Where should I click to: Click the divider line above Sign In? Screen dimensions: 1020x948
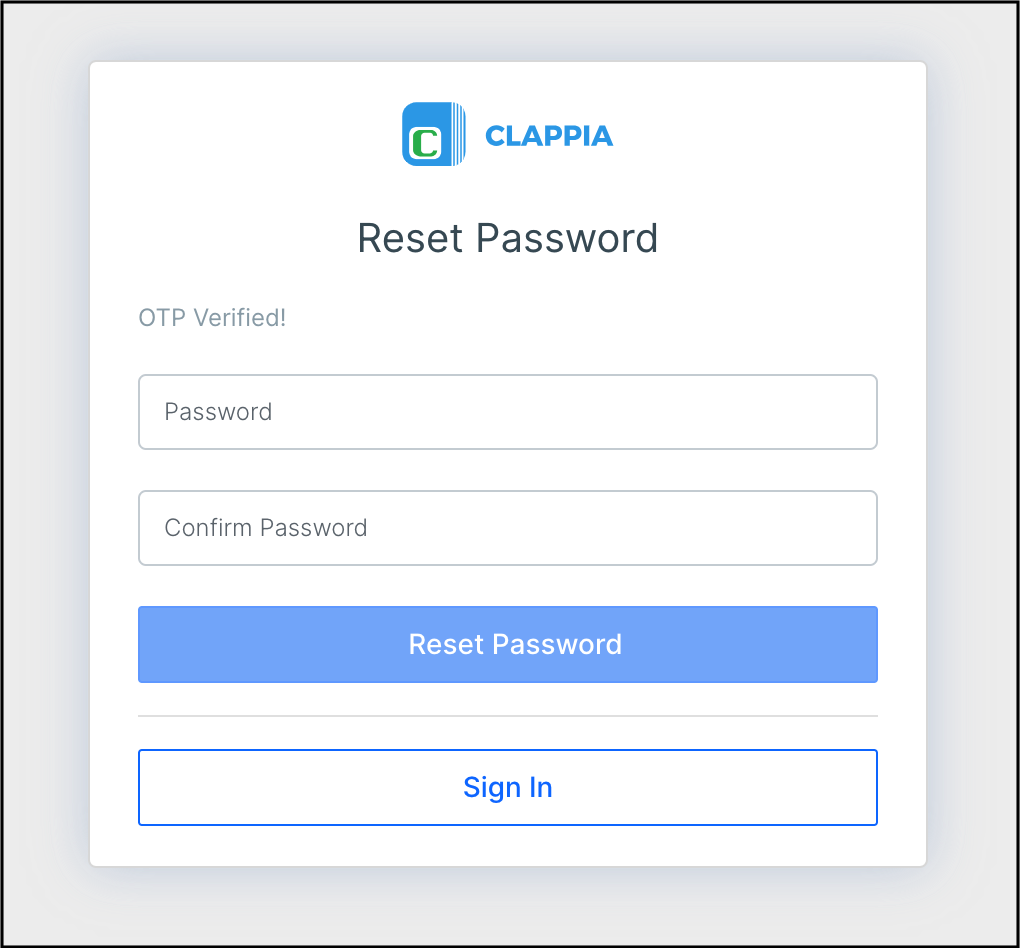[x=508, y=716]
